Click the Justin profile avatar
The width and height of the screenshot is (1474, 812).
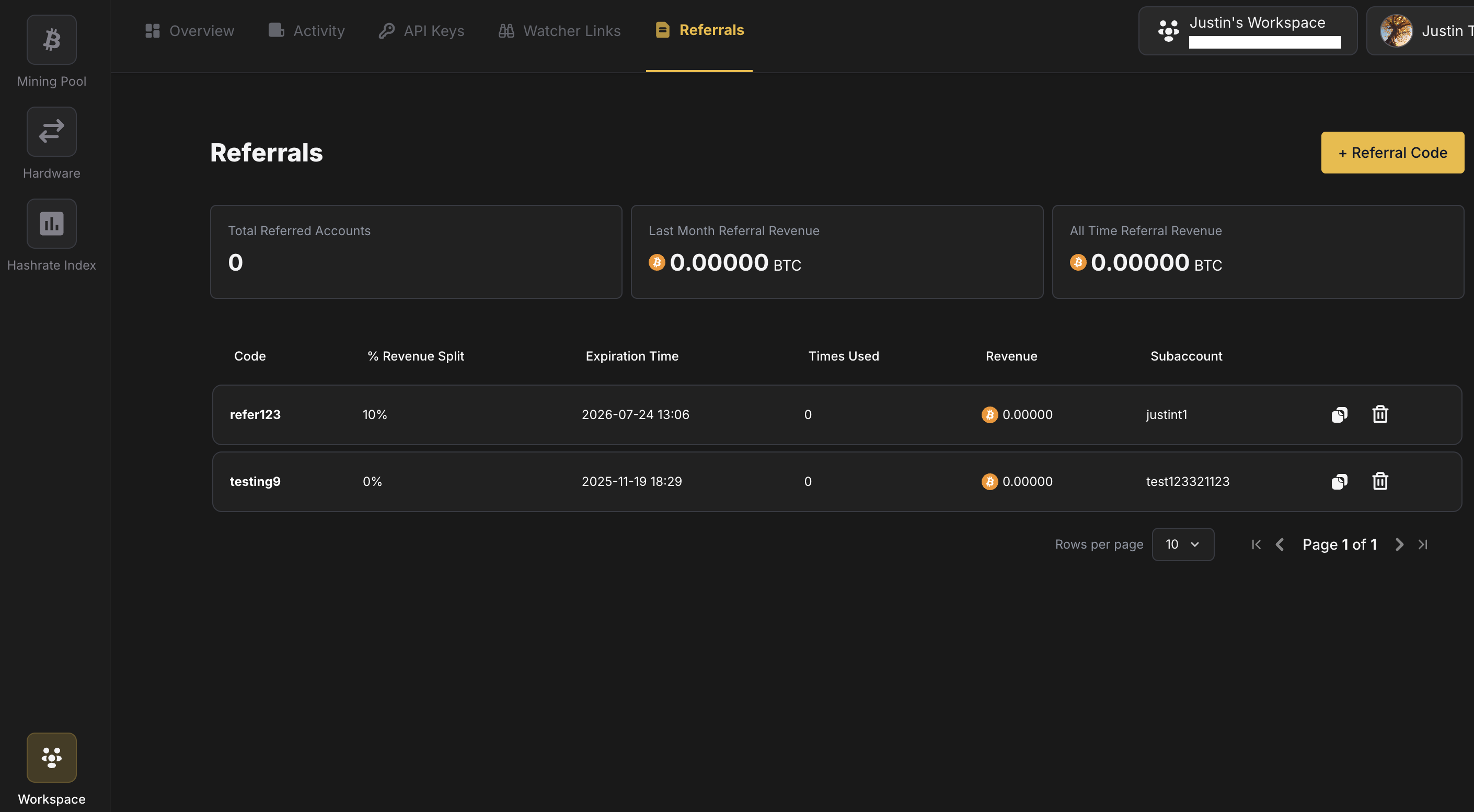[x=1396, y=31]
